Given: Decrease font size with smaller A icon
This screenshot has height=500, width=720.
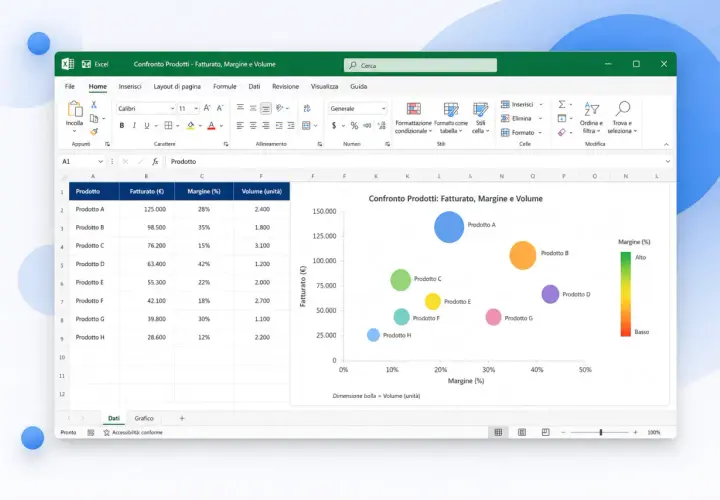Looking at the screenshot, I should (220, 108).
